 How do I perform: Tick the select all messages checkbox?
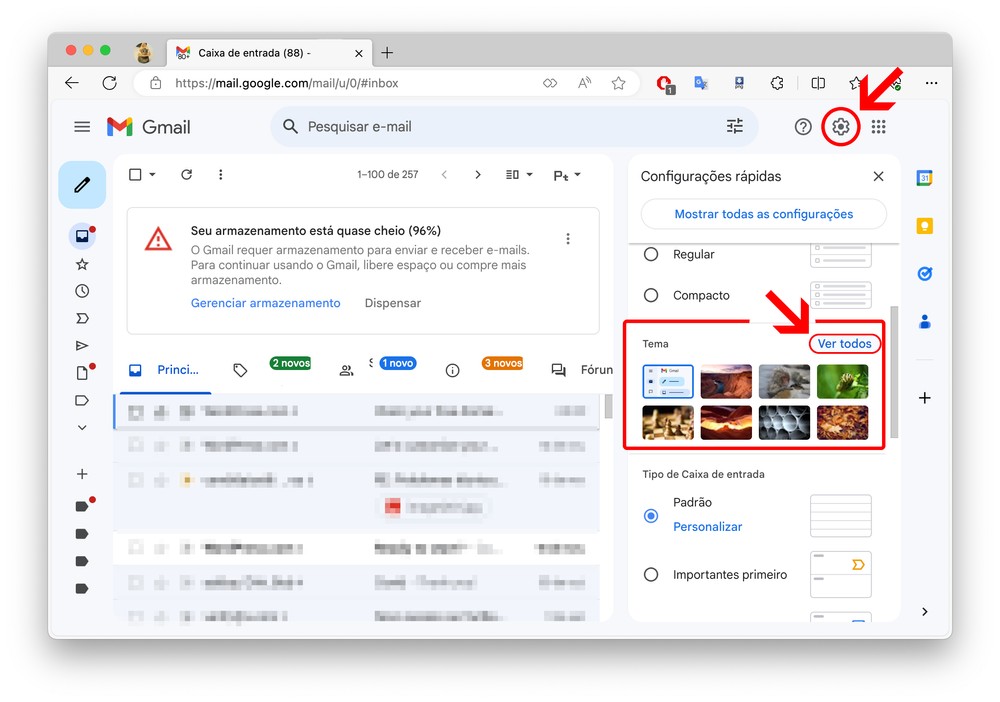135,175
